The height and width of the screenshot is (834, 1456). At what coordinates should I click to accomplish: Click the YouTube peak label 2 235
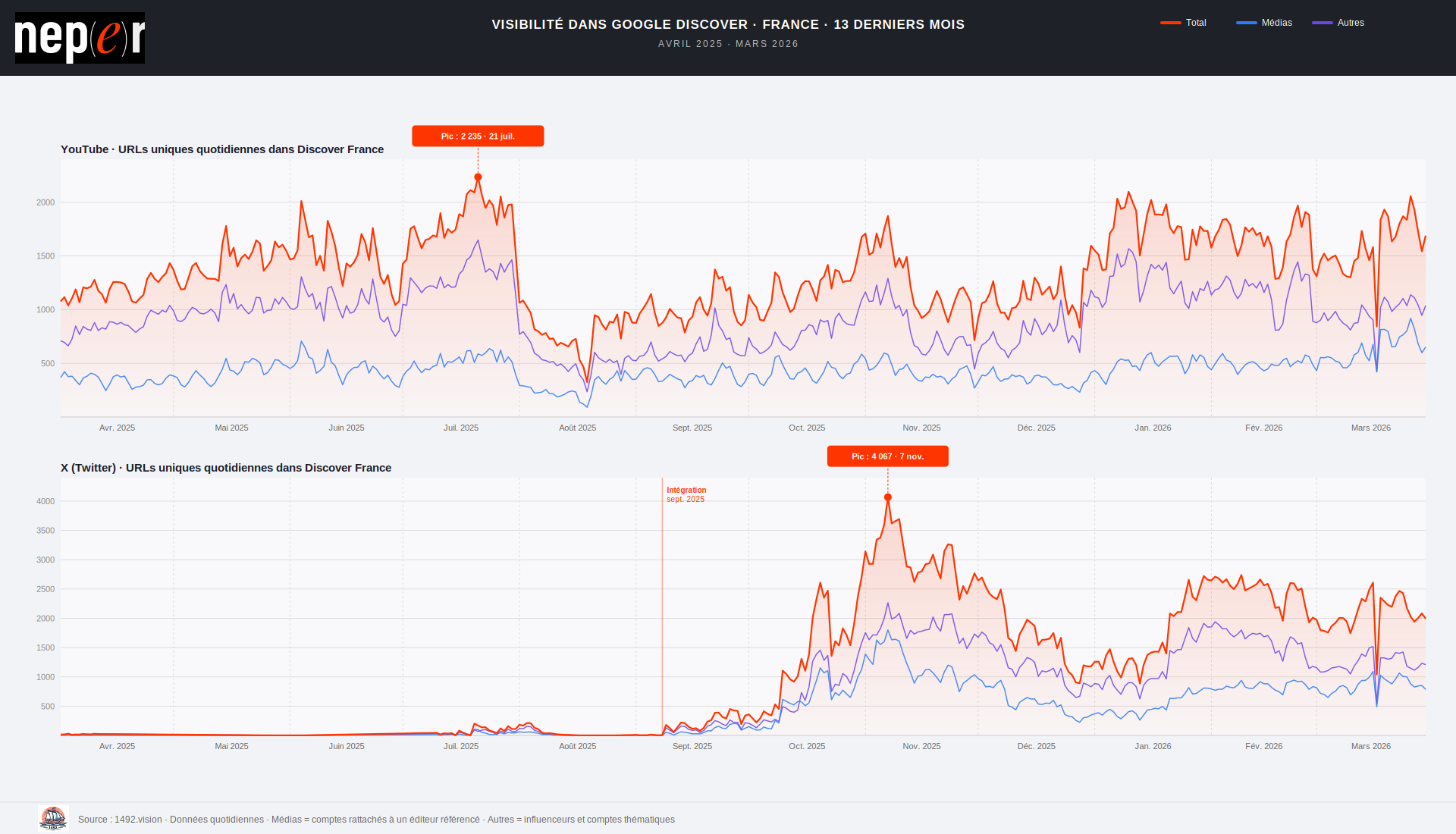coord(478,136)
